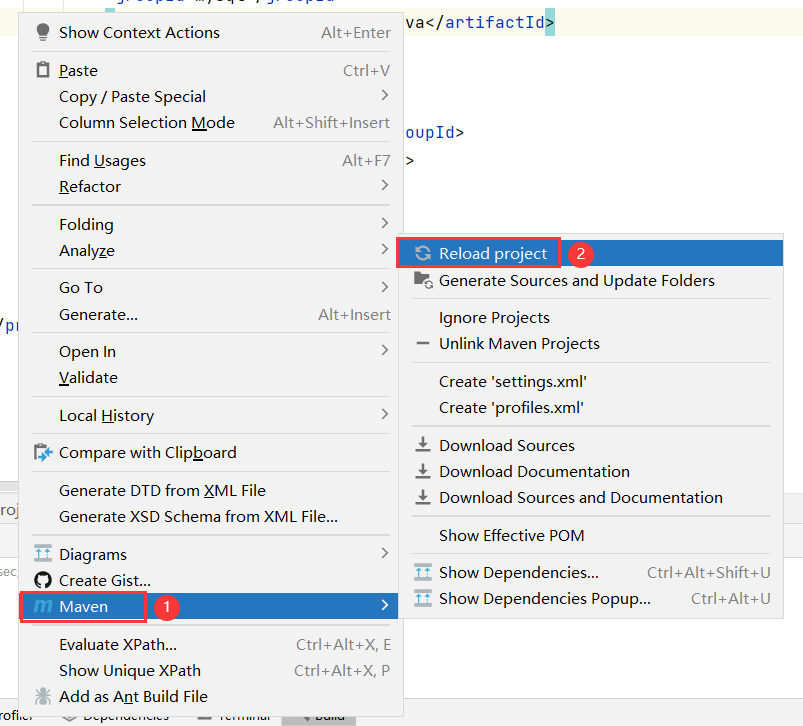Click the lightbulb icon for context actions
The width and height of the screenshot is (803, 726).
click(43, 32)
